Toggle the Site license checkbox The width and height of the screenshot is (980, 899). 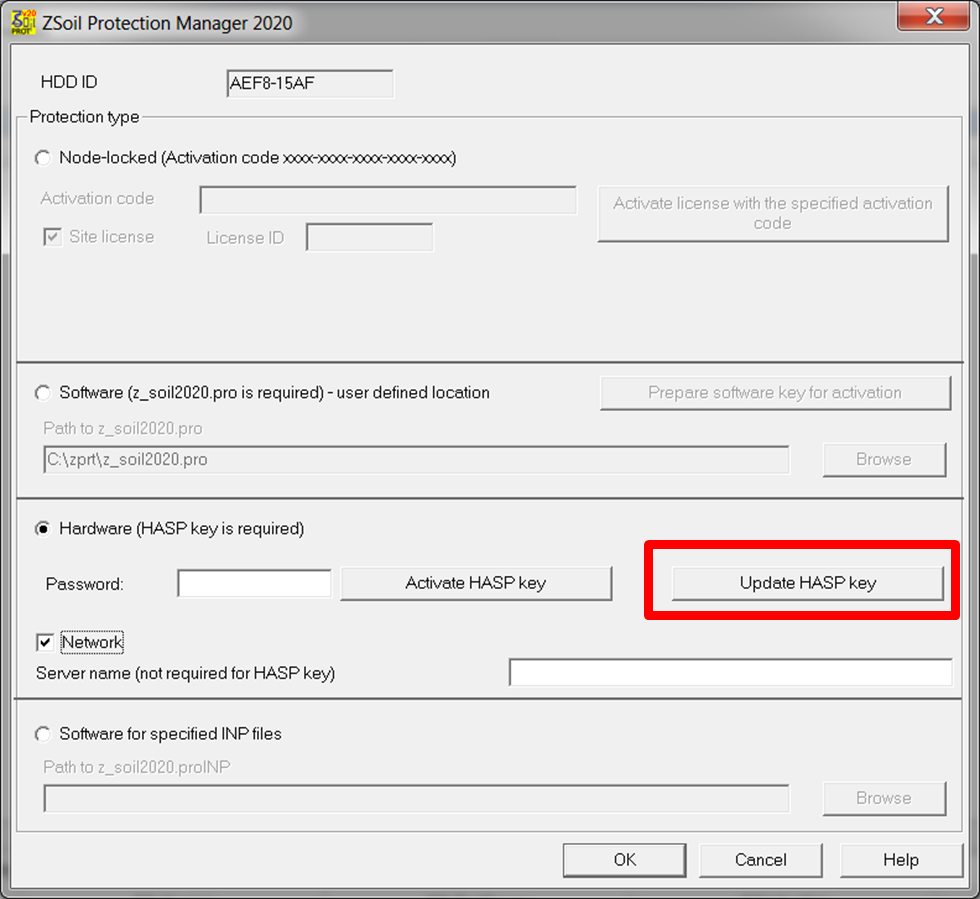pos(51,237)
